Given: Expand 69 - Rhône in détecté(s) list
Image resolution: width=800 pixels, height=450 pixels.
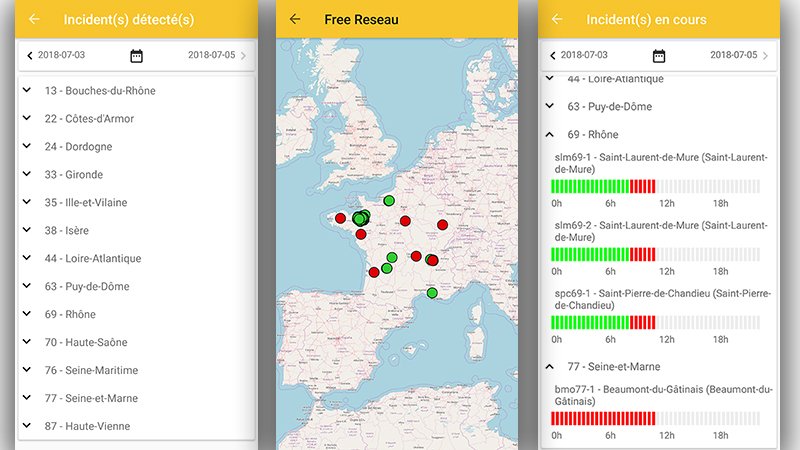Looking at the screenshot, I should click(x=137, y=314).
